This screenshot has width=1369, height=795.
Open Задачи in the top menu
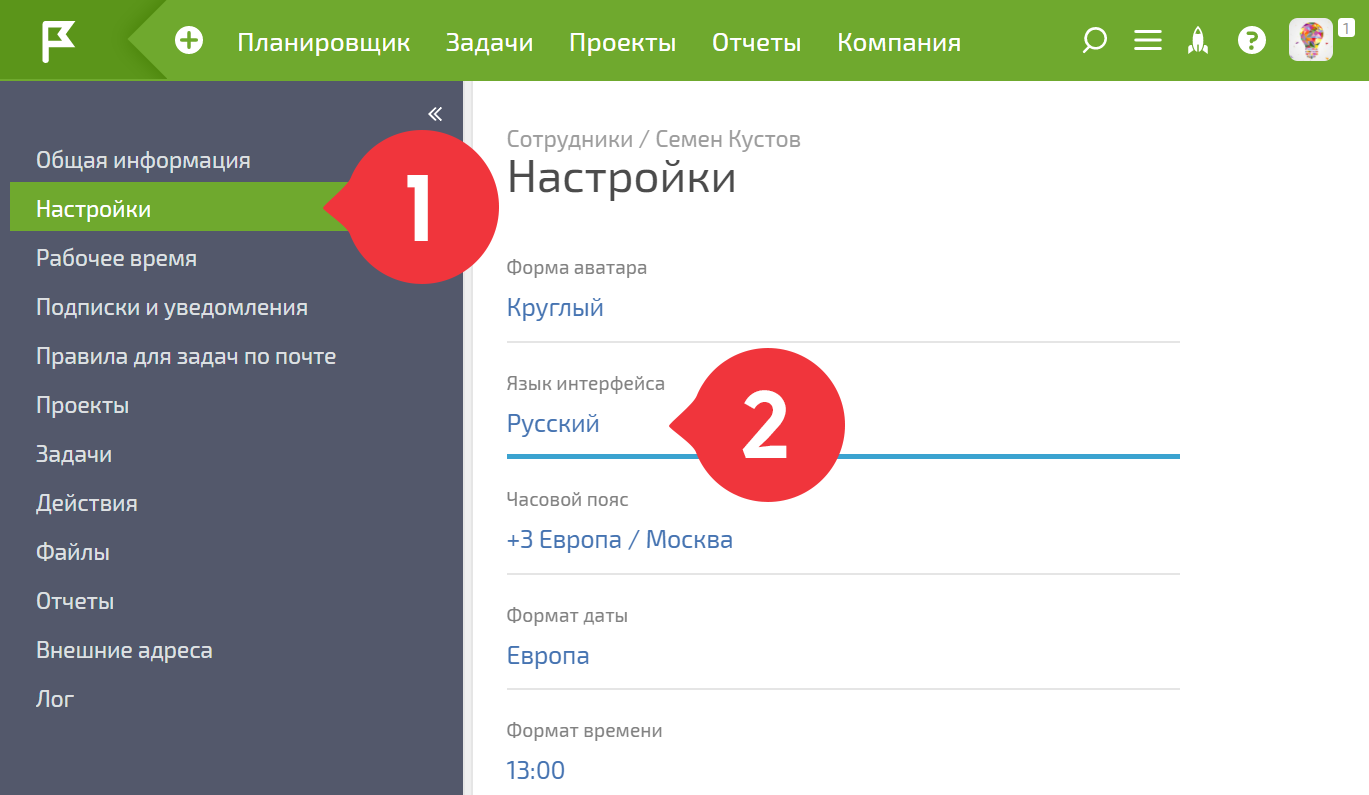tap(489, 42)
